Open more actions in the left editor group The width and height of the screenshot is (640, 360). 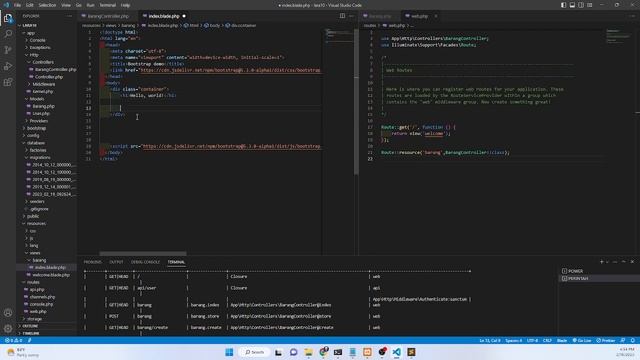coord(351,16)
